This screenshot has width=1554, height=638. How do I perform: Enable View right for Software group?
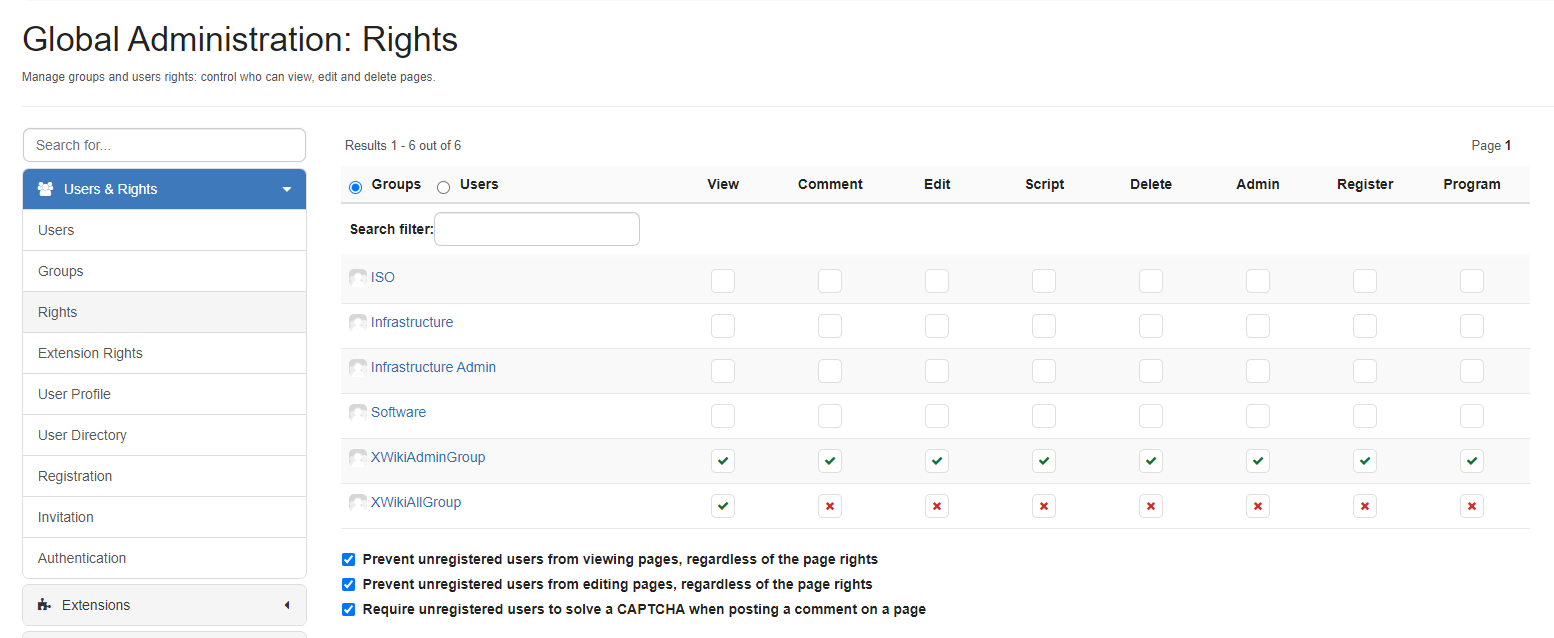point(723,416)
